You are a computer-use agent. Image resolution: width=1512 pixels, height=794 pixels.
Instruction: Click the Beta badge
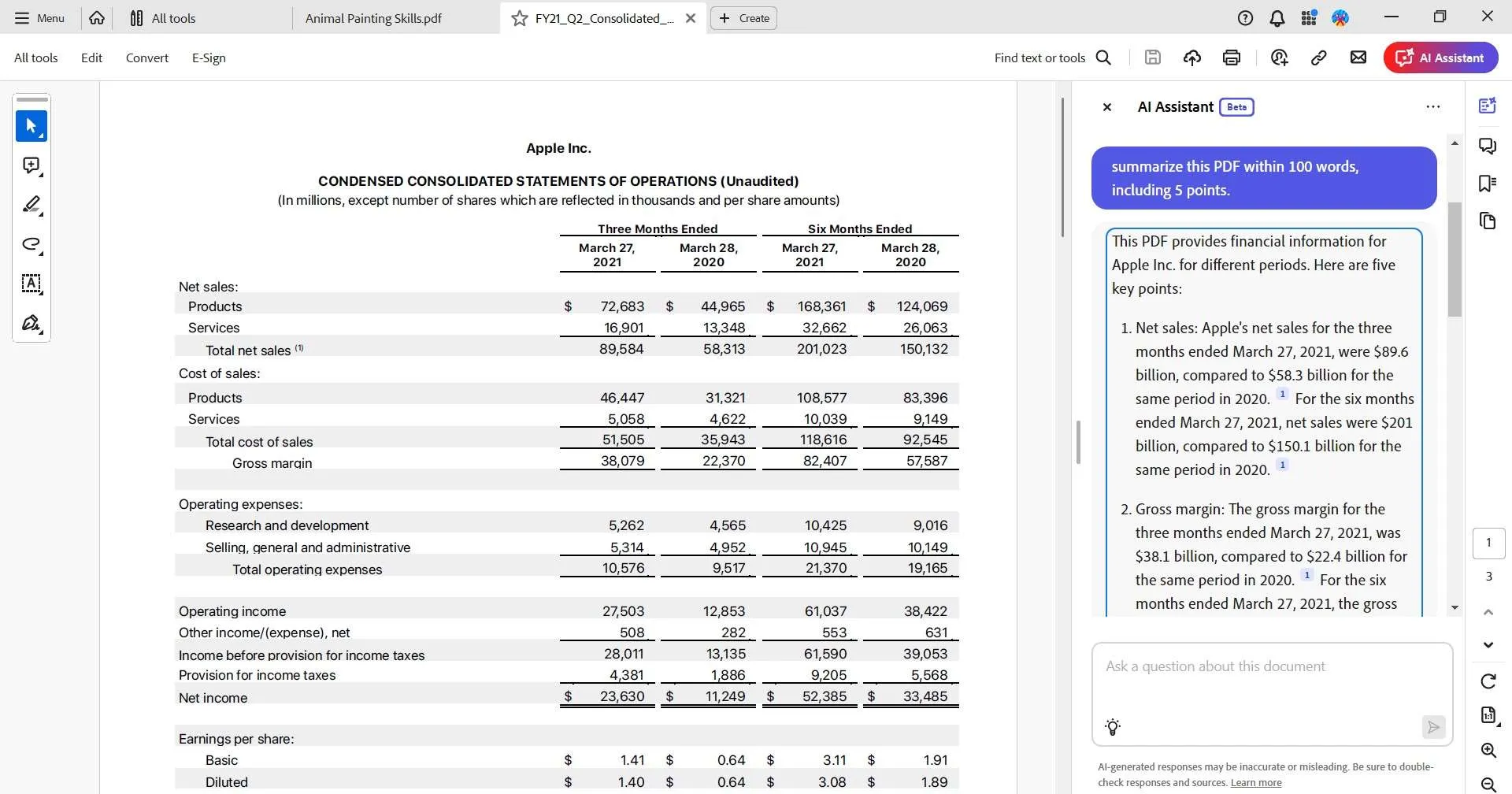coord(1236,107)
